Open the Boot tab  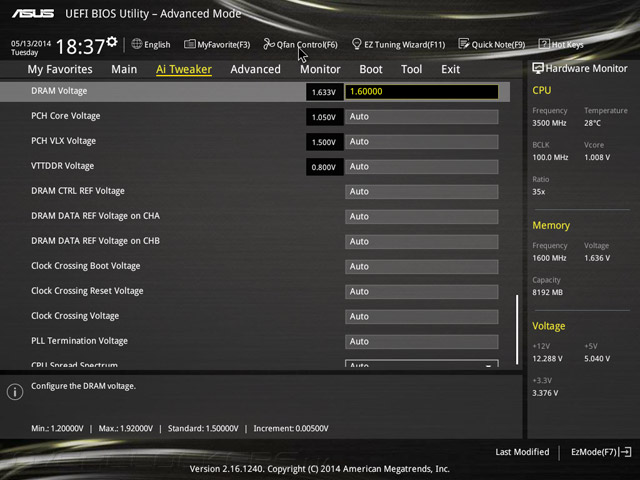(371, 69)
